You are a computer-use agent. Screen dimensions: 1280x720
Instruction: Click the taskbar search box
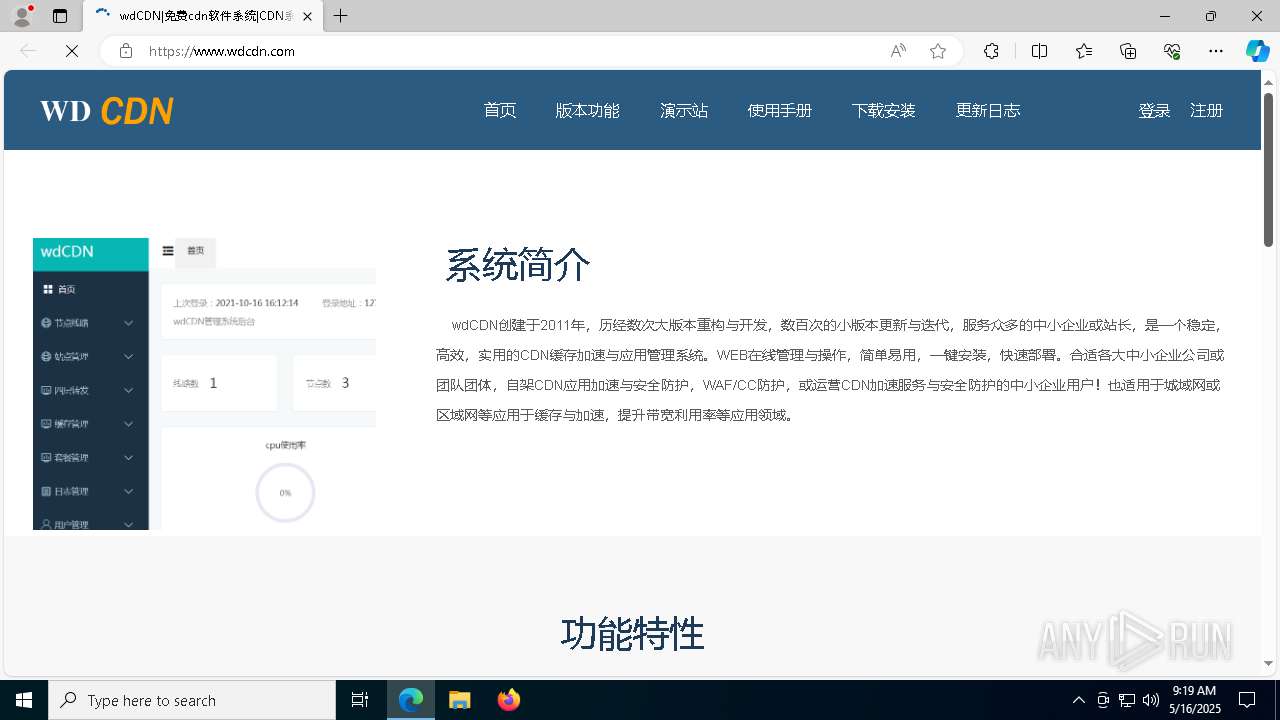point(192,700)
